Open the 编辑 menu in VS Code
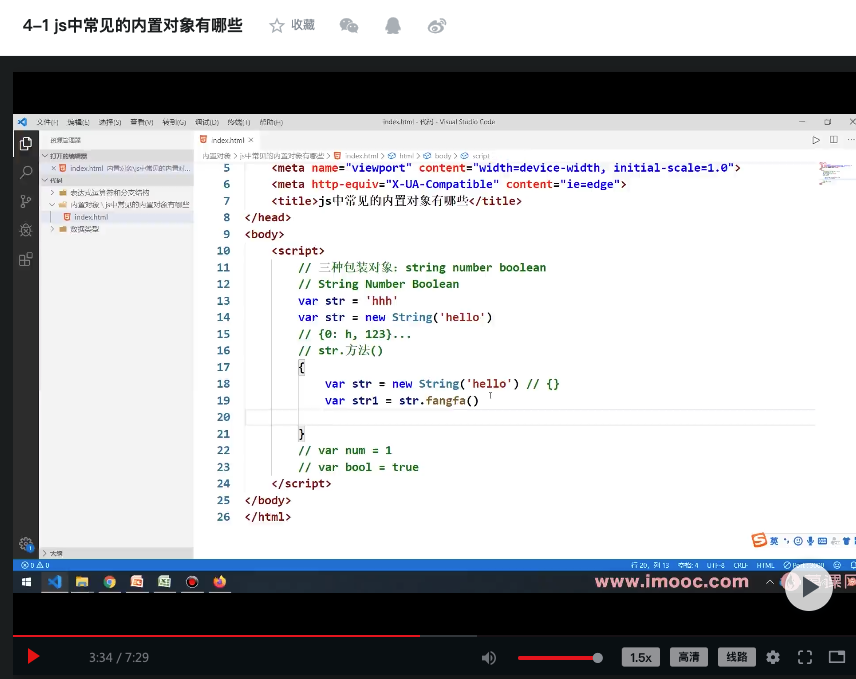The height and width of the screenshot is (679, 856). click(x=79, y=122)
